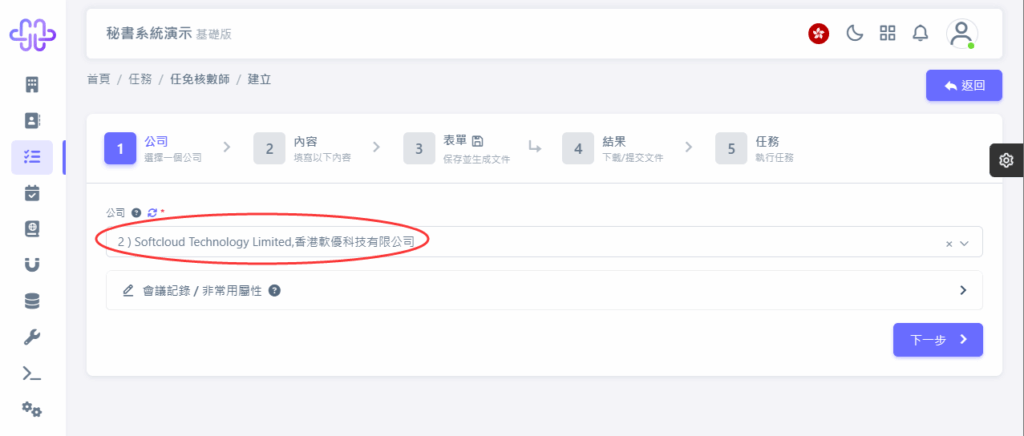
Task: Go to step 2 內容 tab
Action: tap(303, 148)
